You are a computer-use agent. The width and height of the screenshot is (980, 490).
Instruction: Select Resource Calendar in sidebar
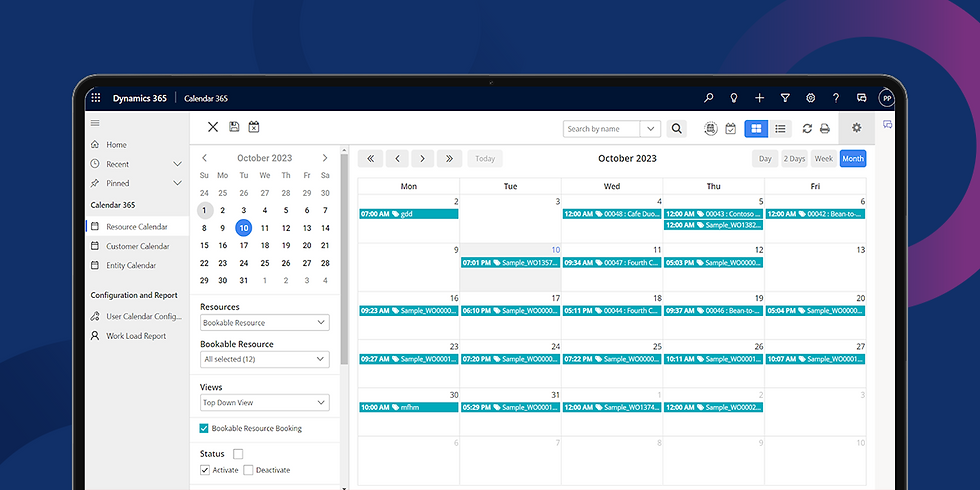tap(137, 226)
